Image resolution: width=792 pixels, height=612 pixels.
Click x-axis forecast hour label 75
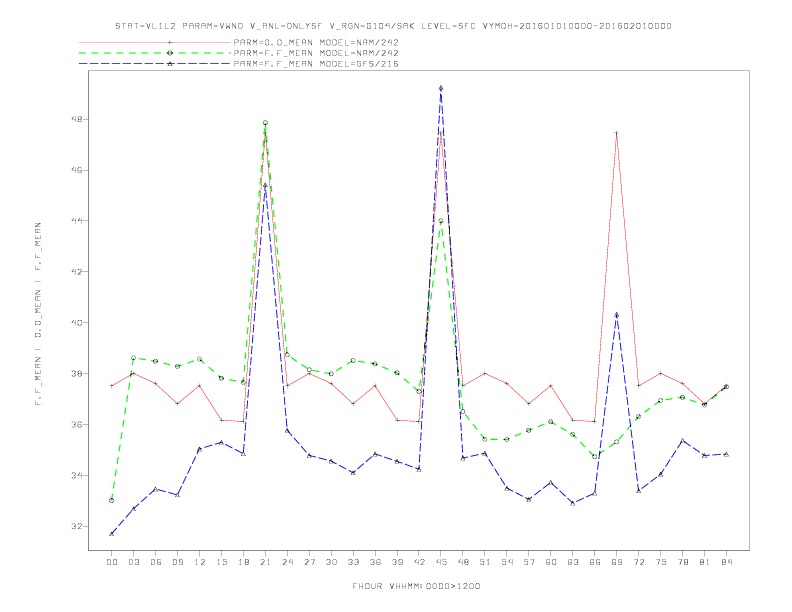[x=661, y=562]
